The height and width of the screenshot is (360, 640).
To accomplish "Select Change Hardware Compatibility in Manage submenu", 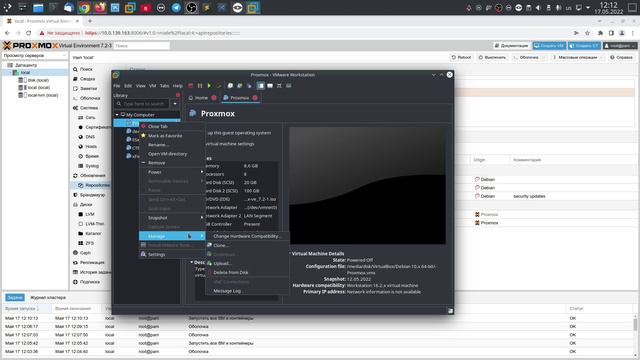I will [247, 236].
